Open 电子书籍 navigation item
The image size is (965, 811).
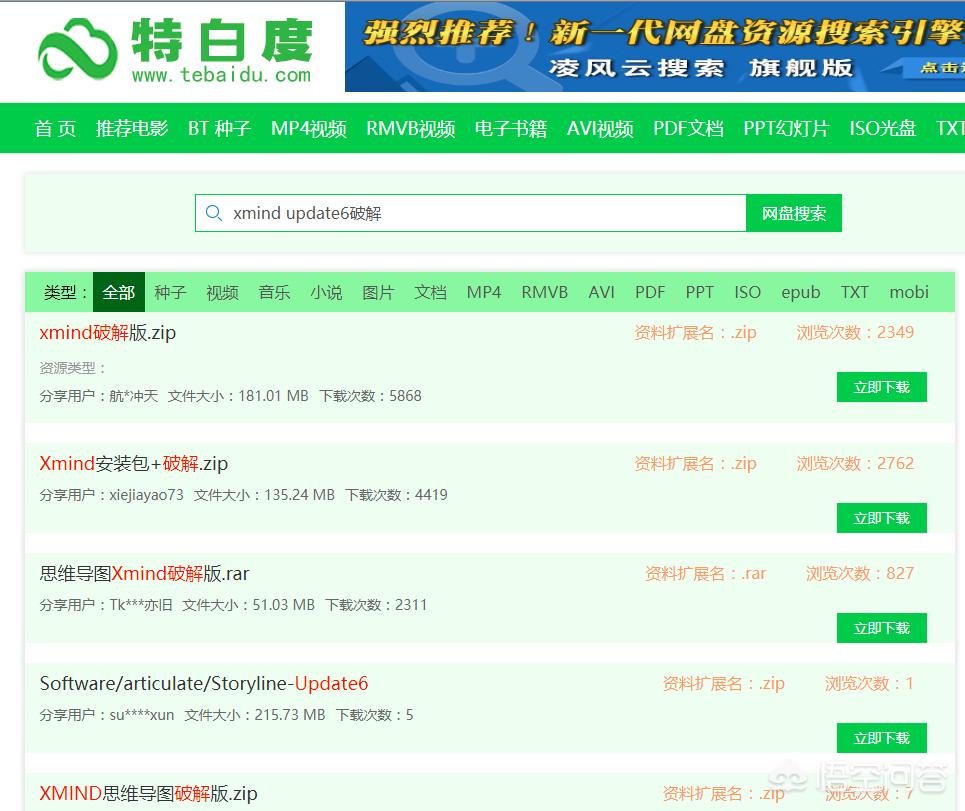[x=511, y=128]
